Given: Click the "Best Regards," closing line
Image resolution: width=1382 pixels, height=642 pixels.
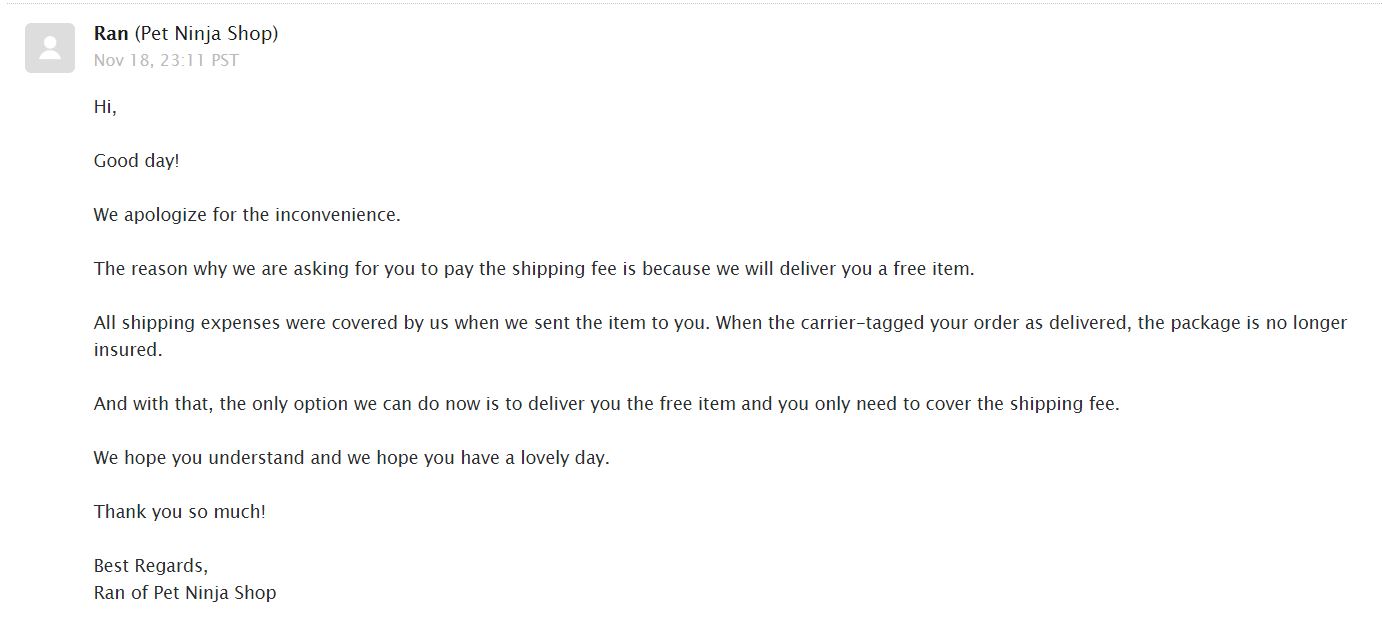Looking at the screenshot, I should point(151,566).
